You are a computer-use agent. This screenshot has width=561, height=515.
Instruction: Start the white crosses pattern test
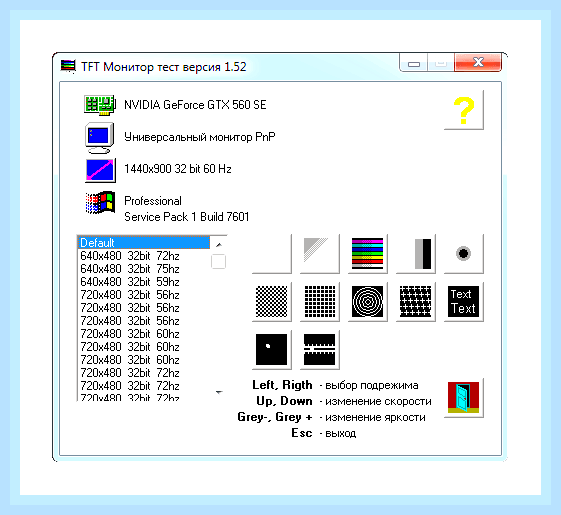[416, 302]
